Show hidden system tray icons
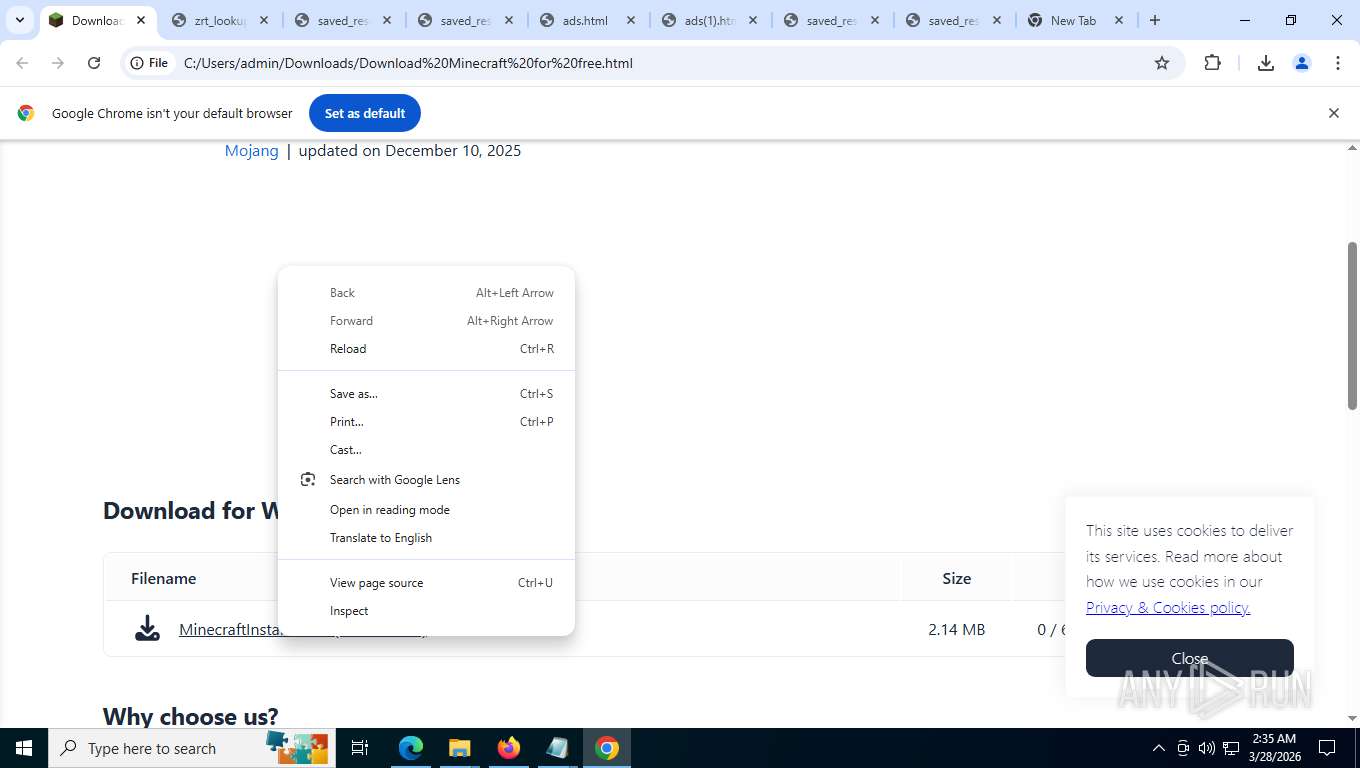Screen dimensions: 1360x768 1158,748
